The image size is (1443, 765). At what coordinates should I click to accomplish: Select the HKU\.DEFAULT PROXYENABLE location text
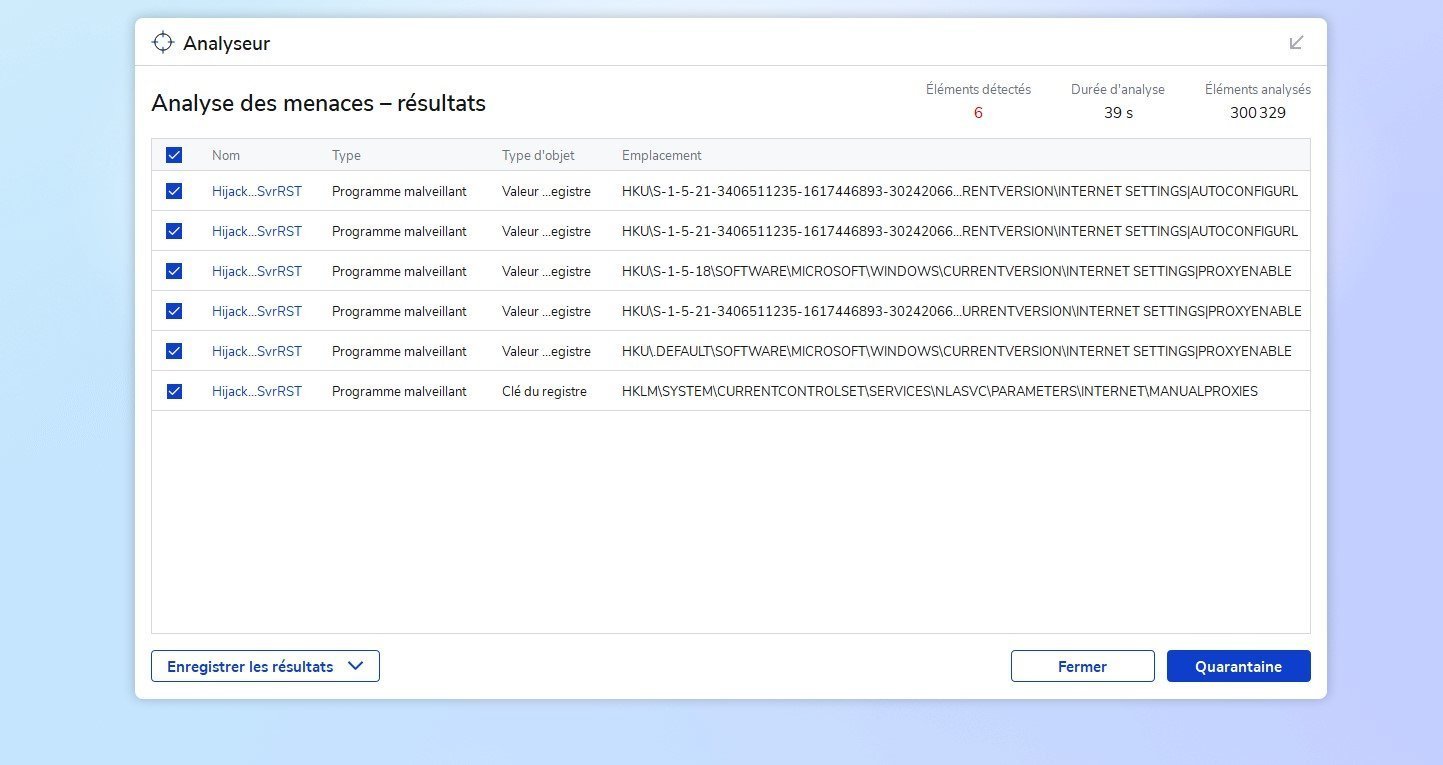(x=957, y=351)
